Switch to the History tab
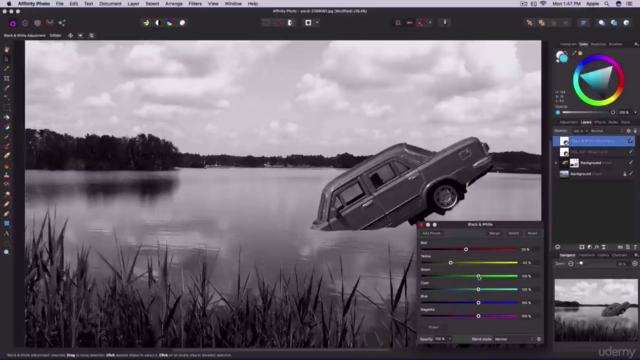The width and height of the screenshot is (640, 360). pyautogui.click(x=603, y=256)
